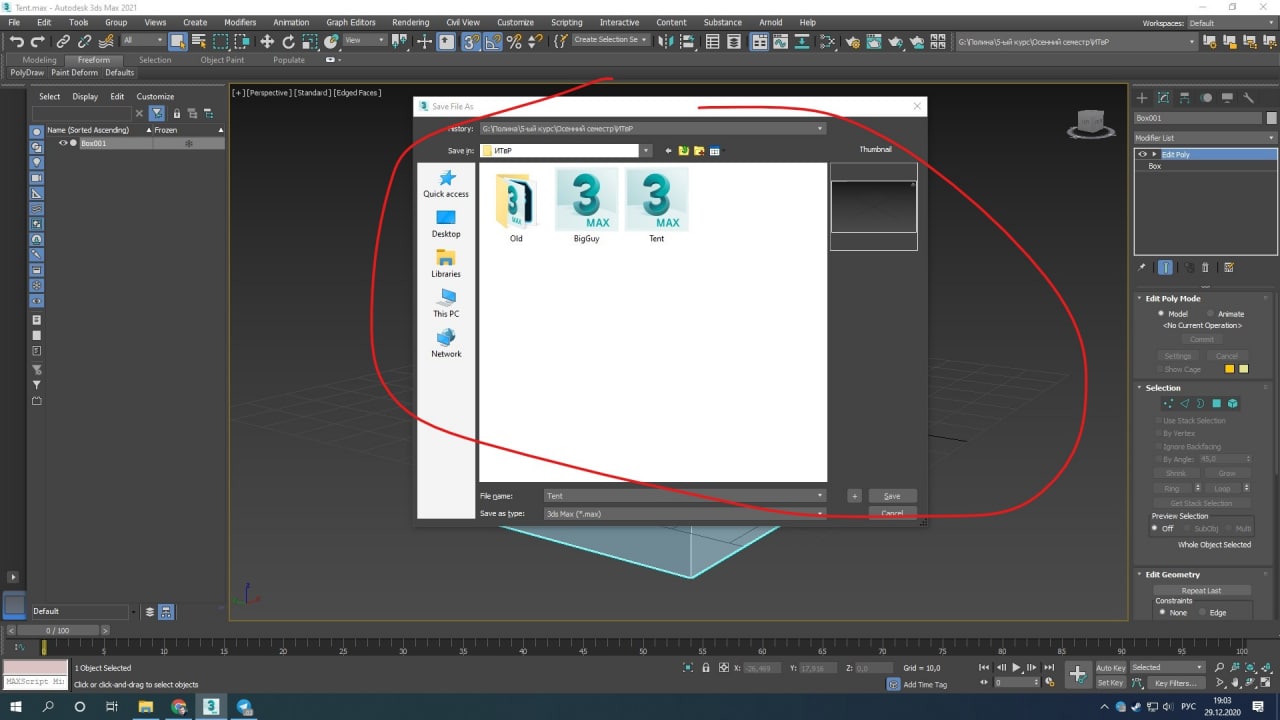Click the time slider 0 / 100 handle
This screenshot has height=720, width=1280.
58,631
